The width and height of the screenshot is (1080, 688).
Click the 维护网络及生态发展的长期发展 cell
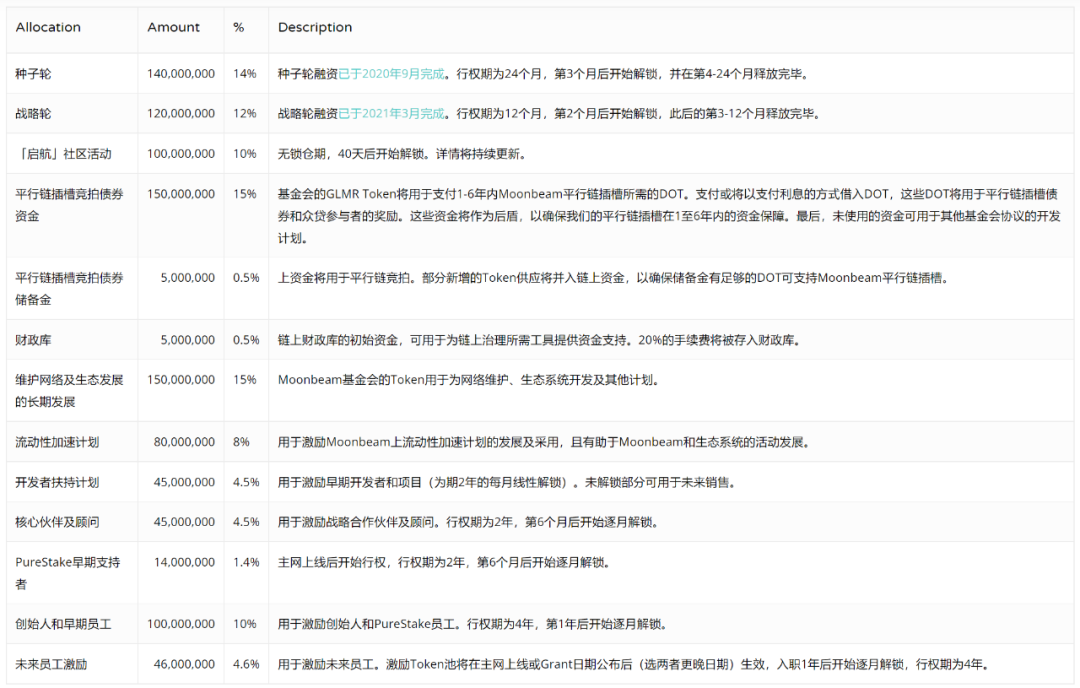70,390
